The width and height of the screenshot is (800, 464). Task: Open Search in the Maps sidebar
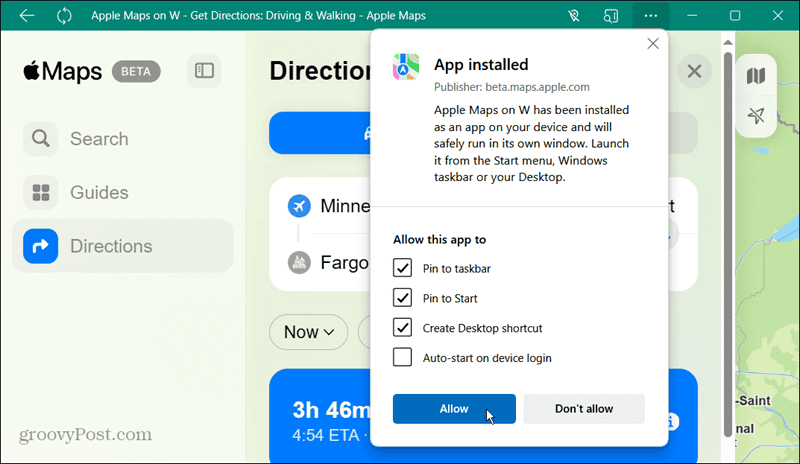coord(122,139)
